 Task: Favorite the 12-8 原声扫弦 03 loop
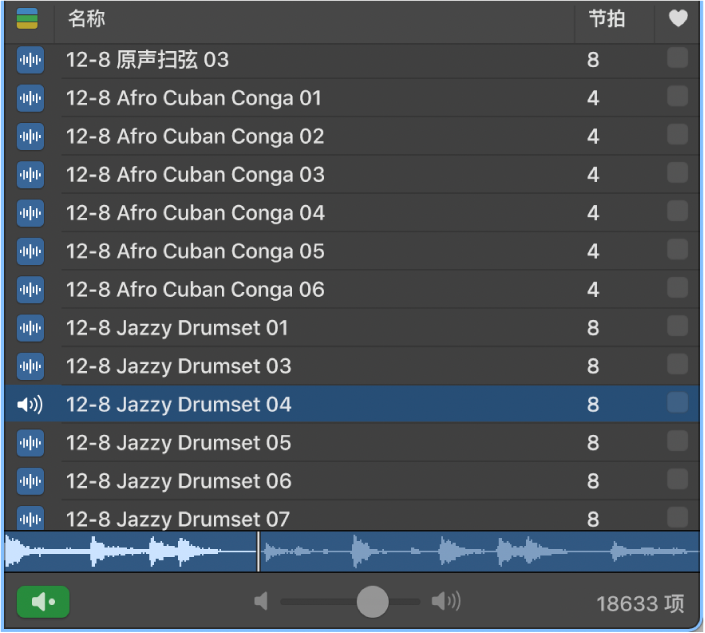coord(677,58)
